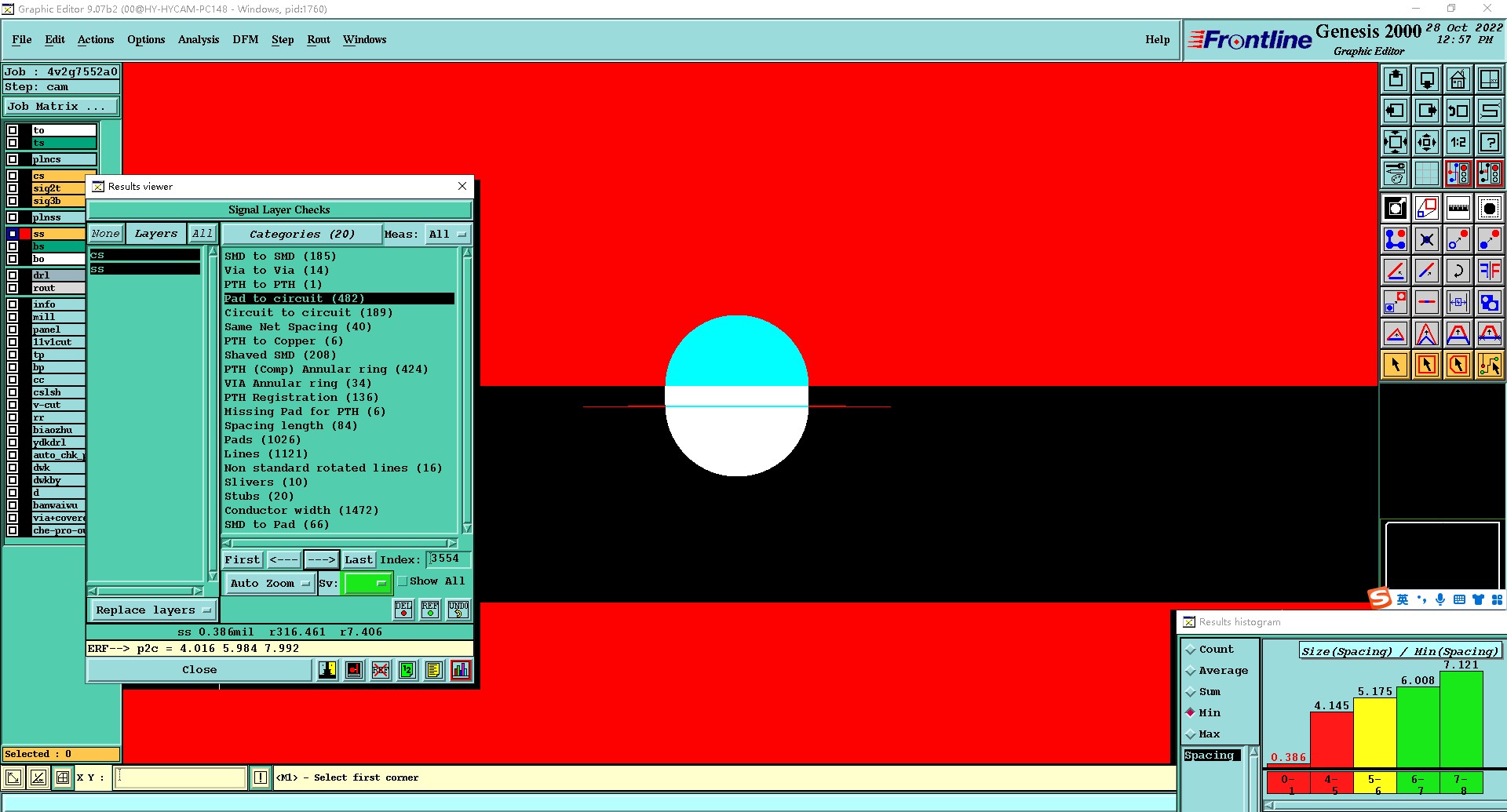
Task: Enable the Show All checkbox
Action: 403,581
